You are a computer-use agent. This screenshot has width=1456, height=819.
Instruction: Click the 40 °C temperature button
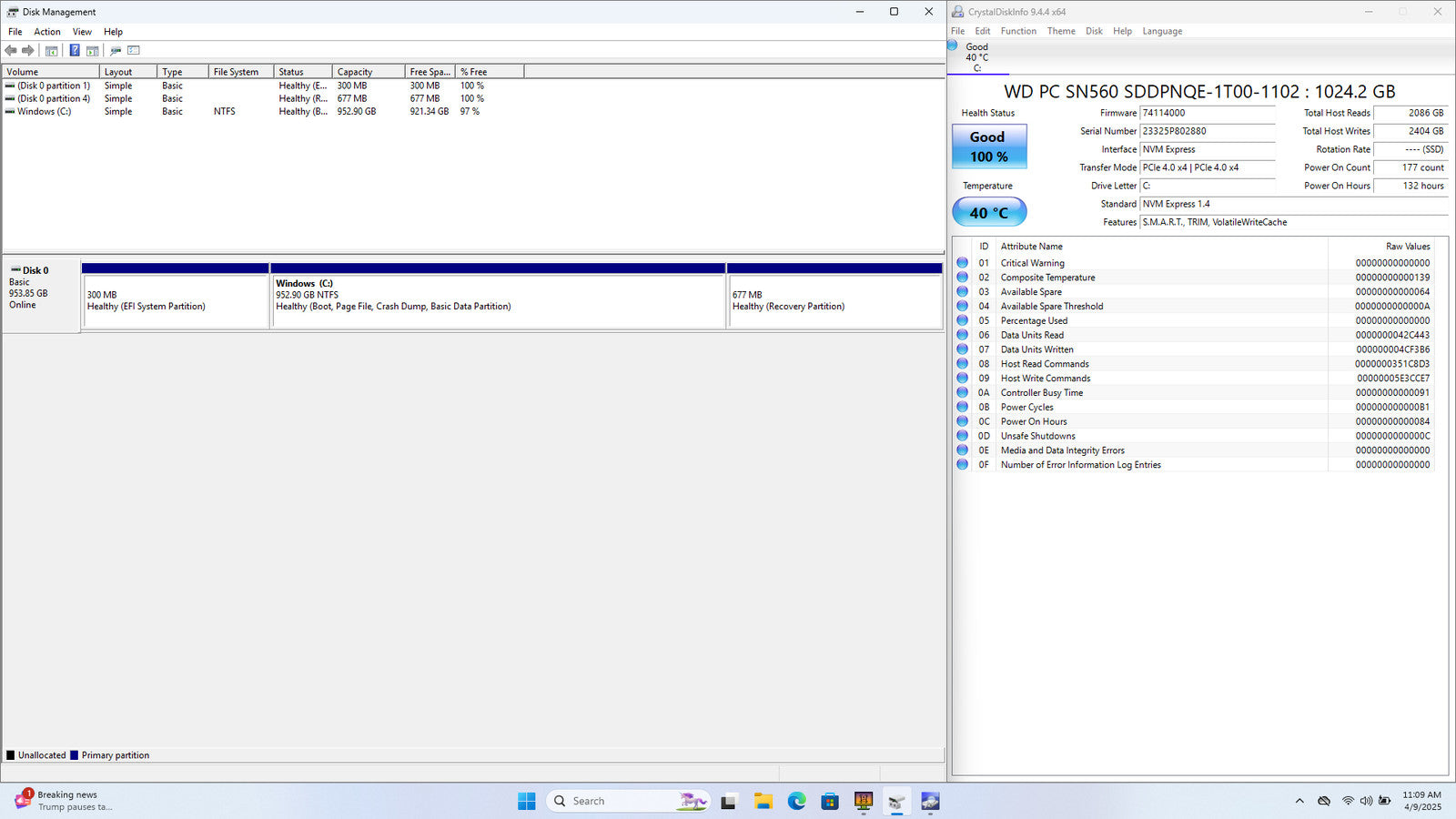[989, 212]
